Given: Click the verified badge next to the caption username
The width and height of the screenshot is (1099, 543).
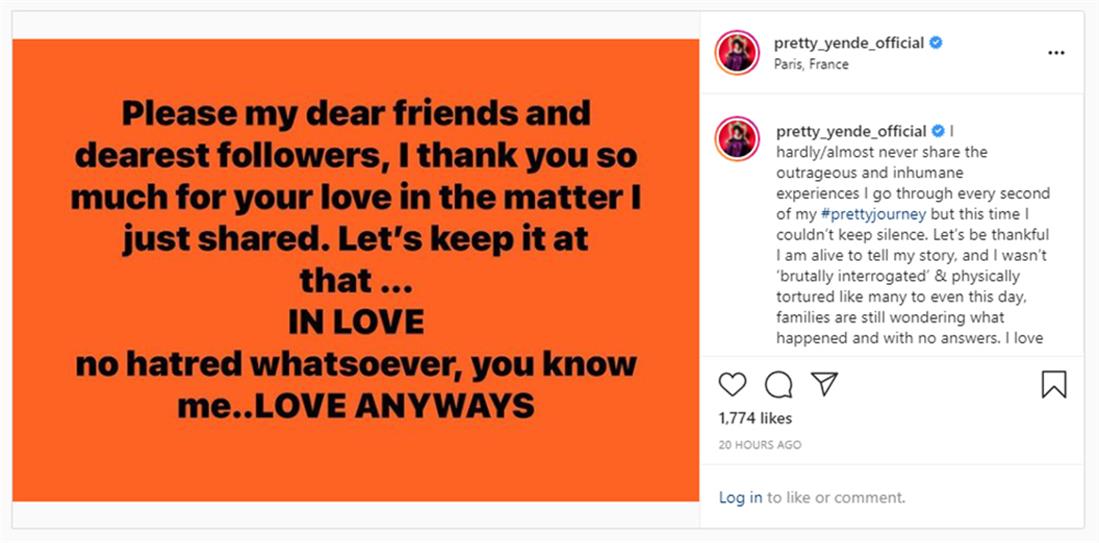Looking at the screenshot, I should [938, 131].
